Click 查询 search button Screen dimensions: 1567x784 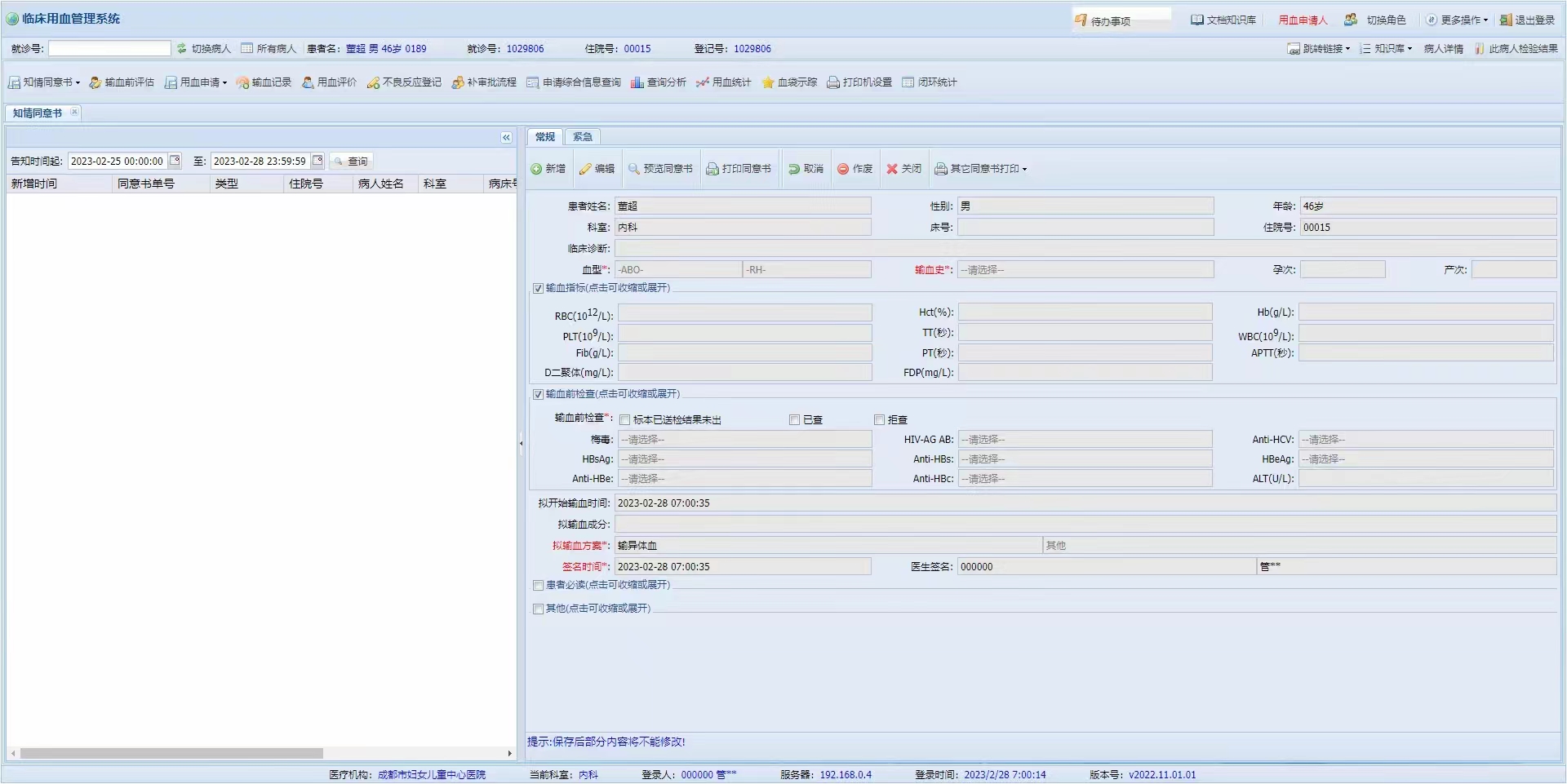[351, 162]
